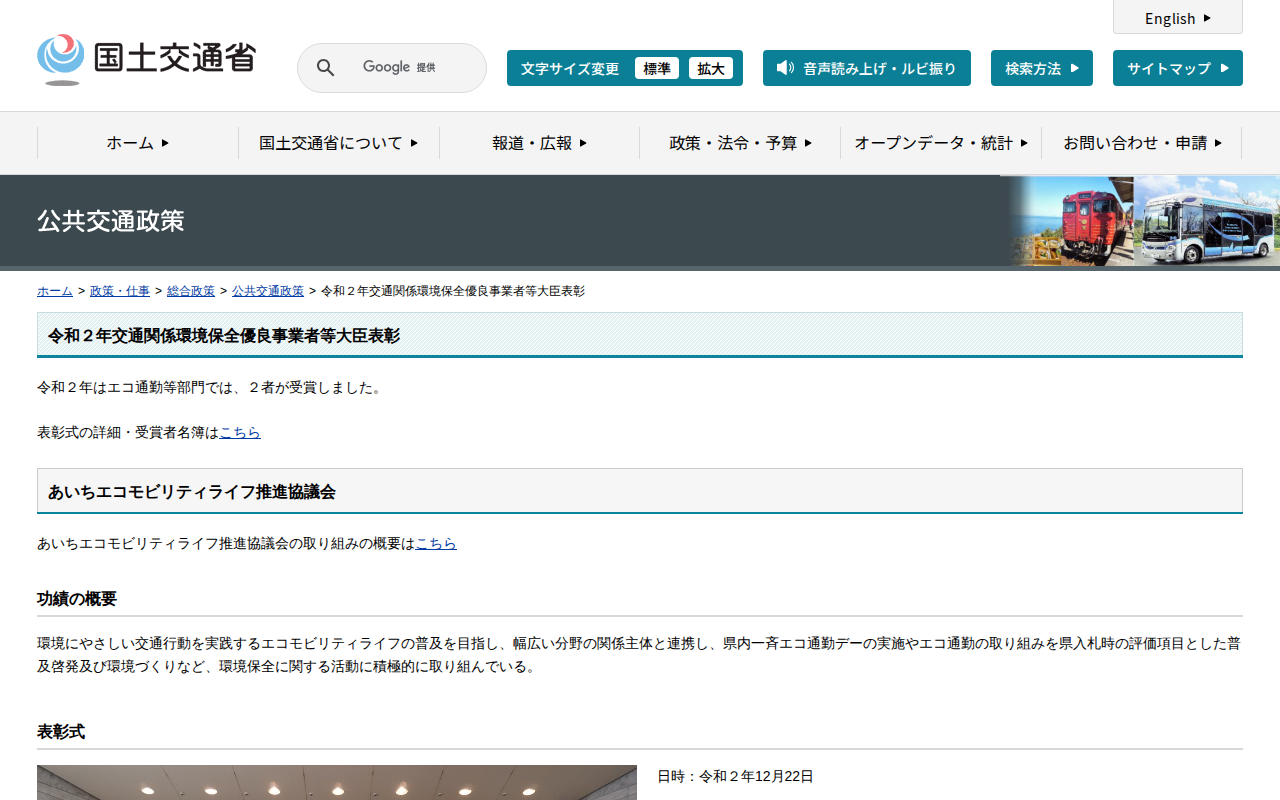Open 検索方法 page

(1042, 68)
